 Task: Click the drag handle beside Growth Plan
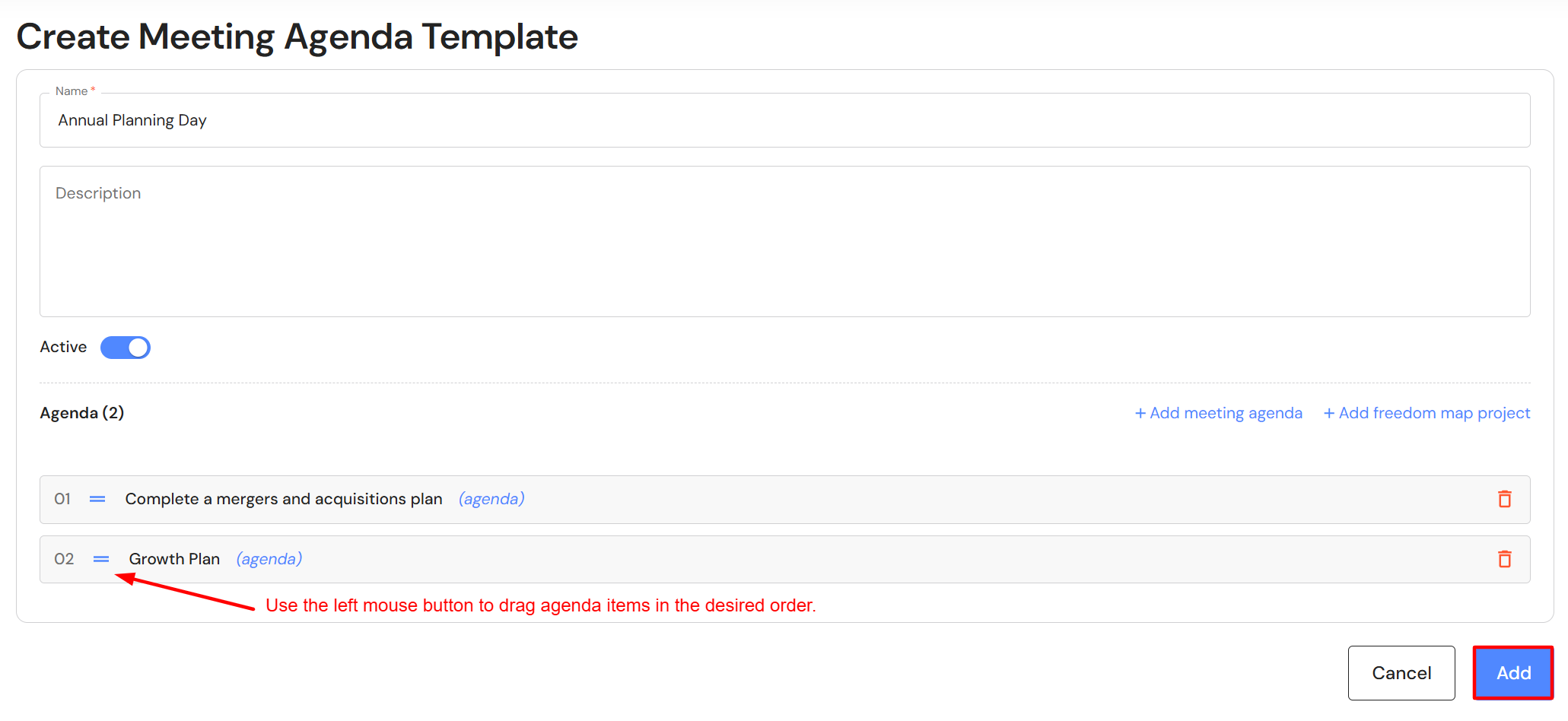point(101,559)
